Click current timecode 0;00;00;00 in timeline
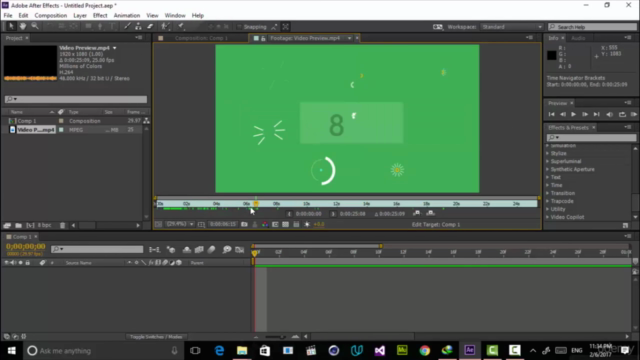The width and height of the screenshot is (640, 360). (25, 247)
